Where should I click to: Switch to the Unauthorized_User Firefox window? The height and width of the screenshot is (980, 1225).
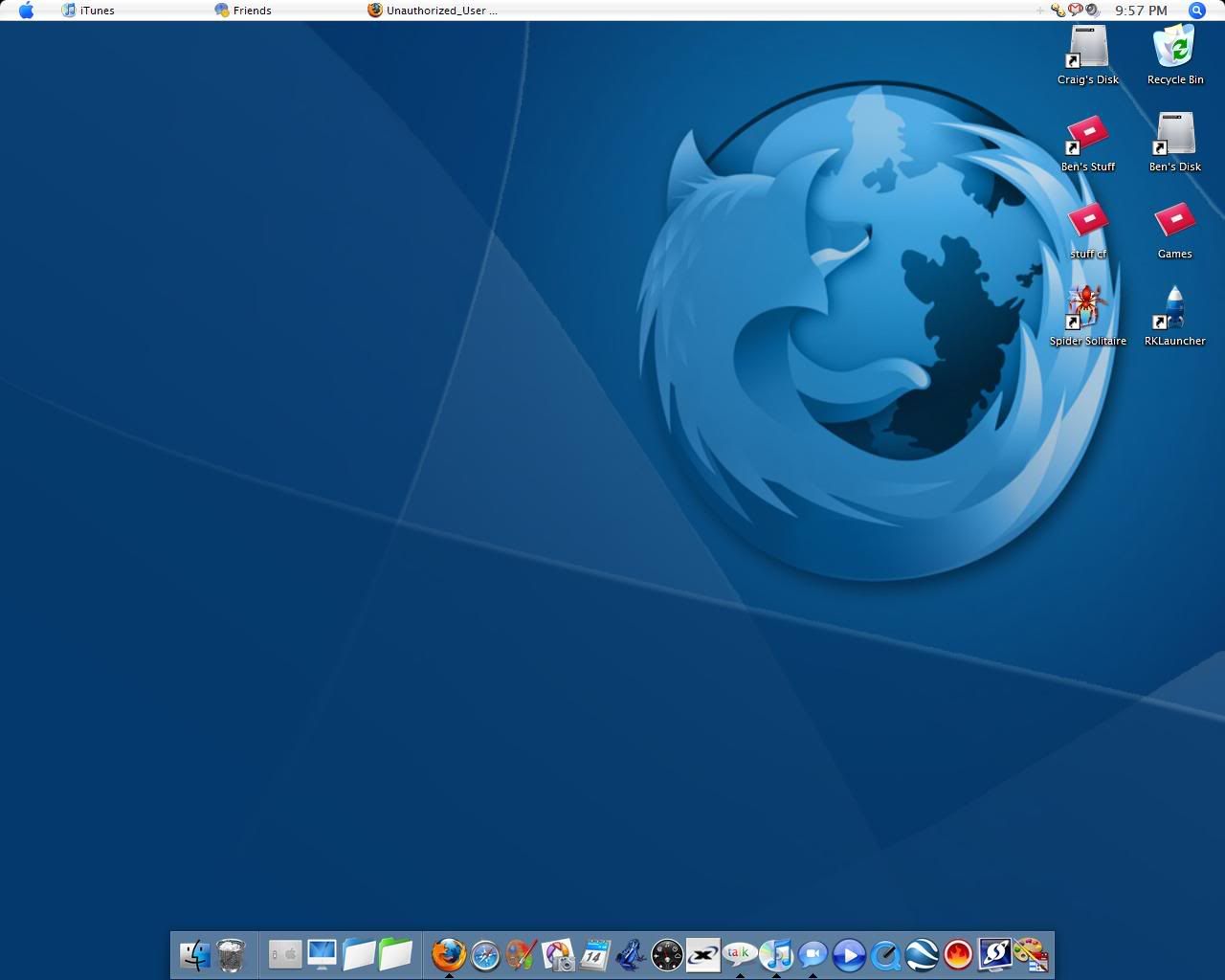[433, 11]
